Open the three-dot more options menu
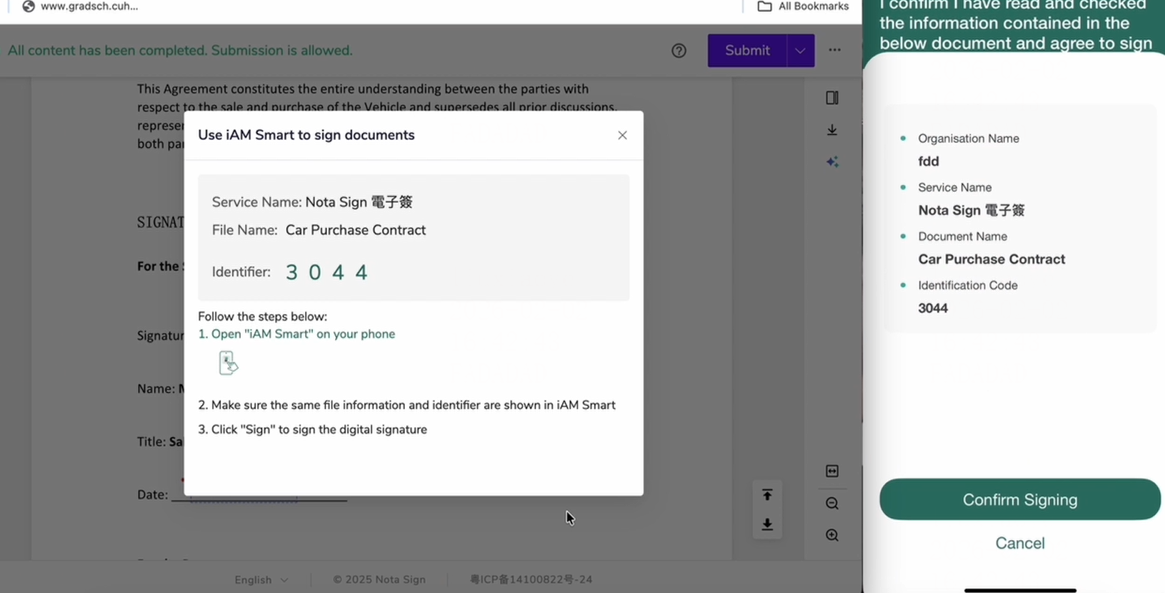Viewport: 1165px width, 593px height. pos(835,50)
